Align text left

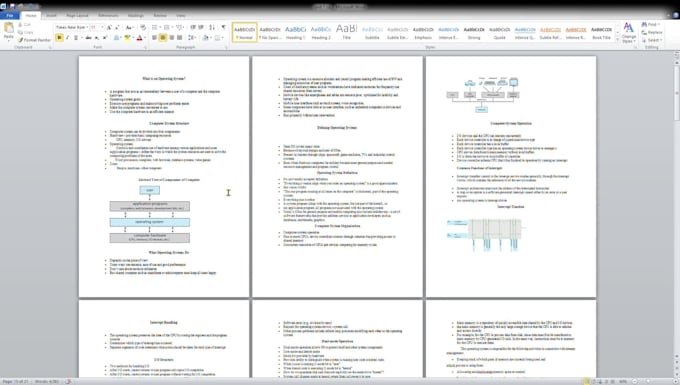tap(154, 38)
